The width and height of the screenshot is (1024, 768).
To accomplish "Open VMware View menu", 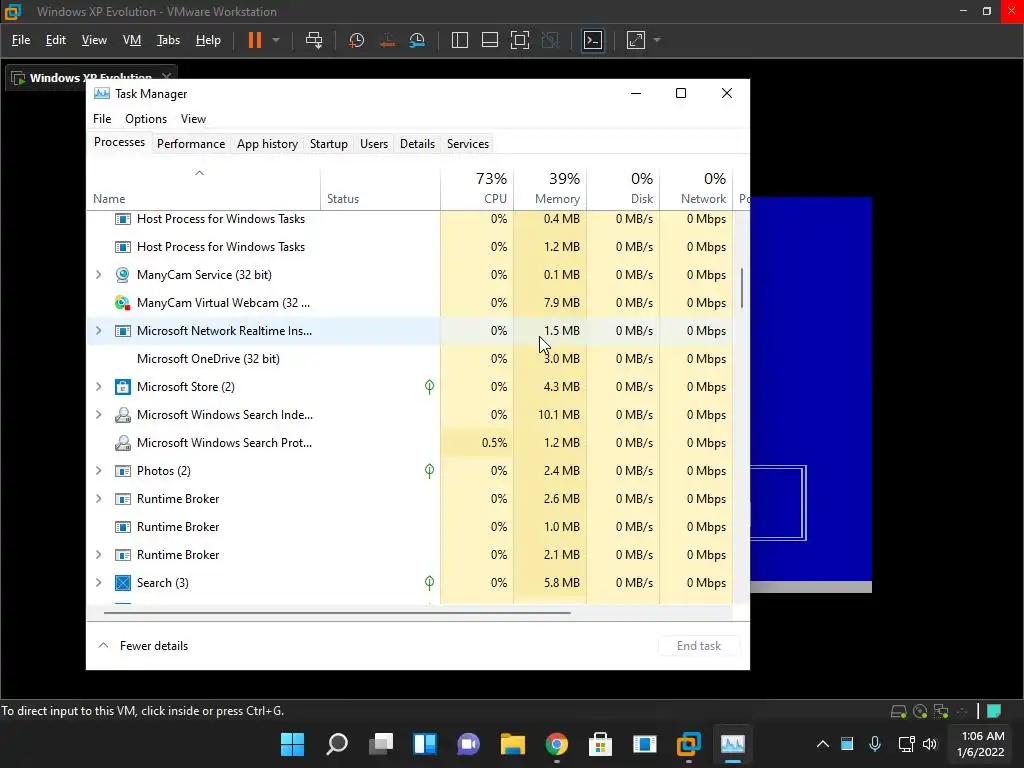I will [x=94, y=40].
